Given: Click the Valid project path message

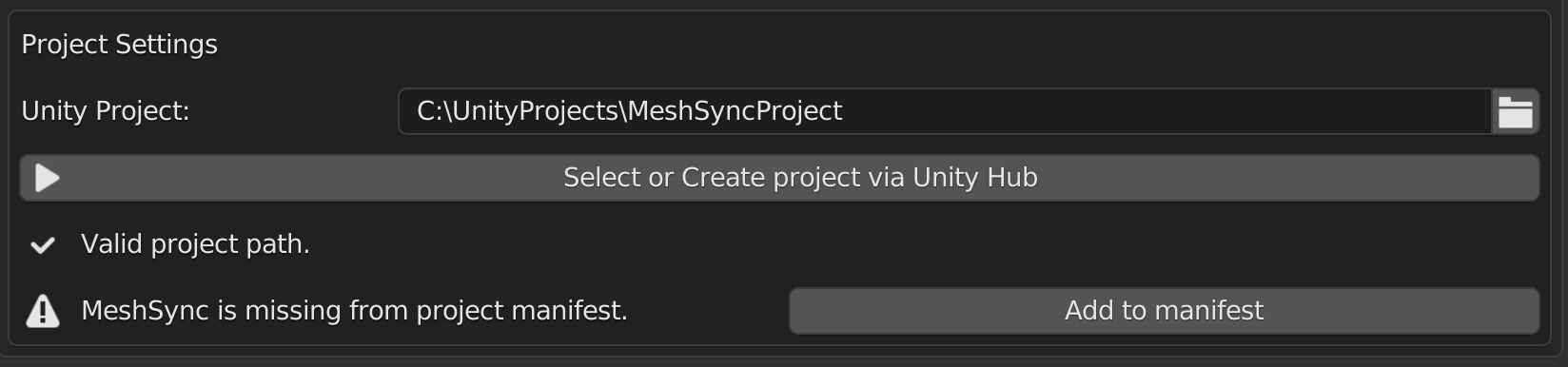Looking at the screenshot, I should click(x=196, y=244).
